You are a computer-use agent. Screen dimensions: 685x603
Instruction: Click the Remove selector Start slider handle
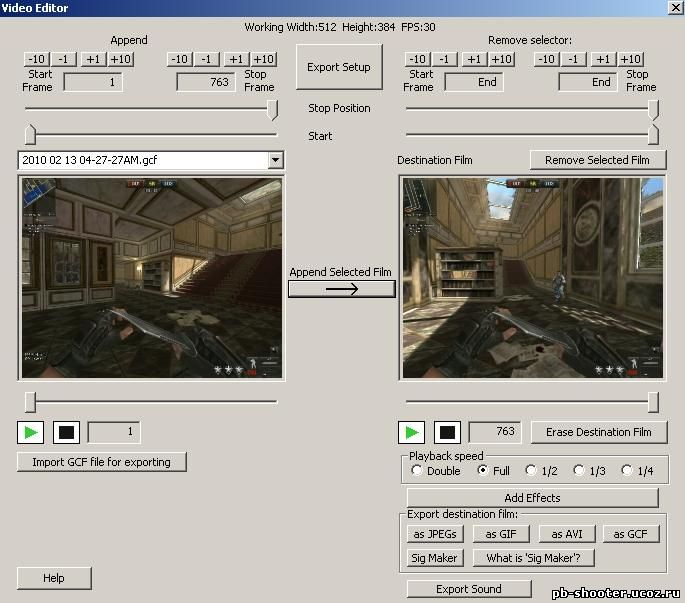point(654,134)
